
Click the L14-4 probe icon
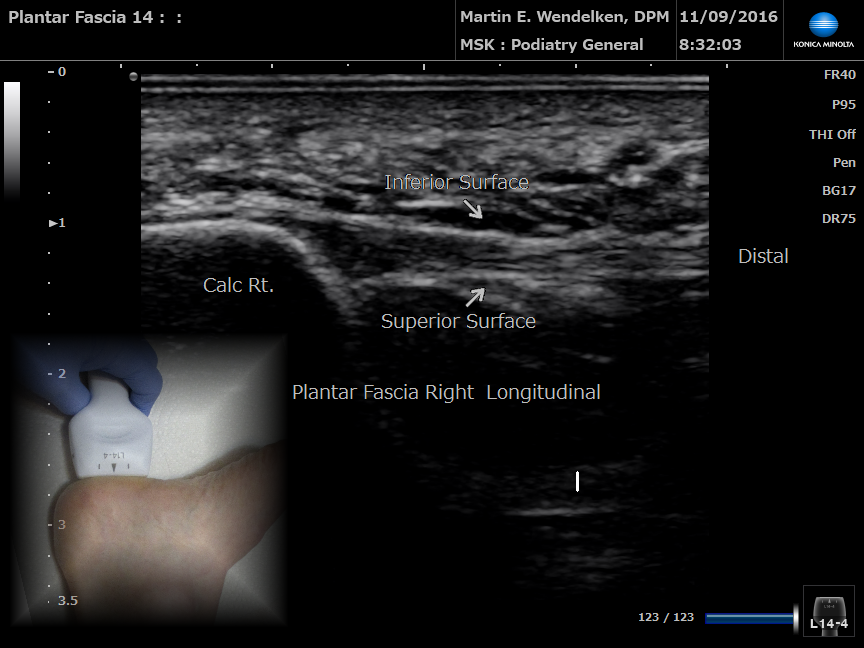pos(829,610)
